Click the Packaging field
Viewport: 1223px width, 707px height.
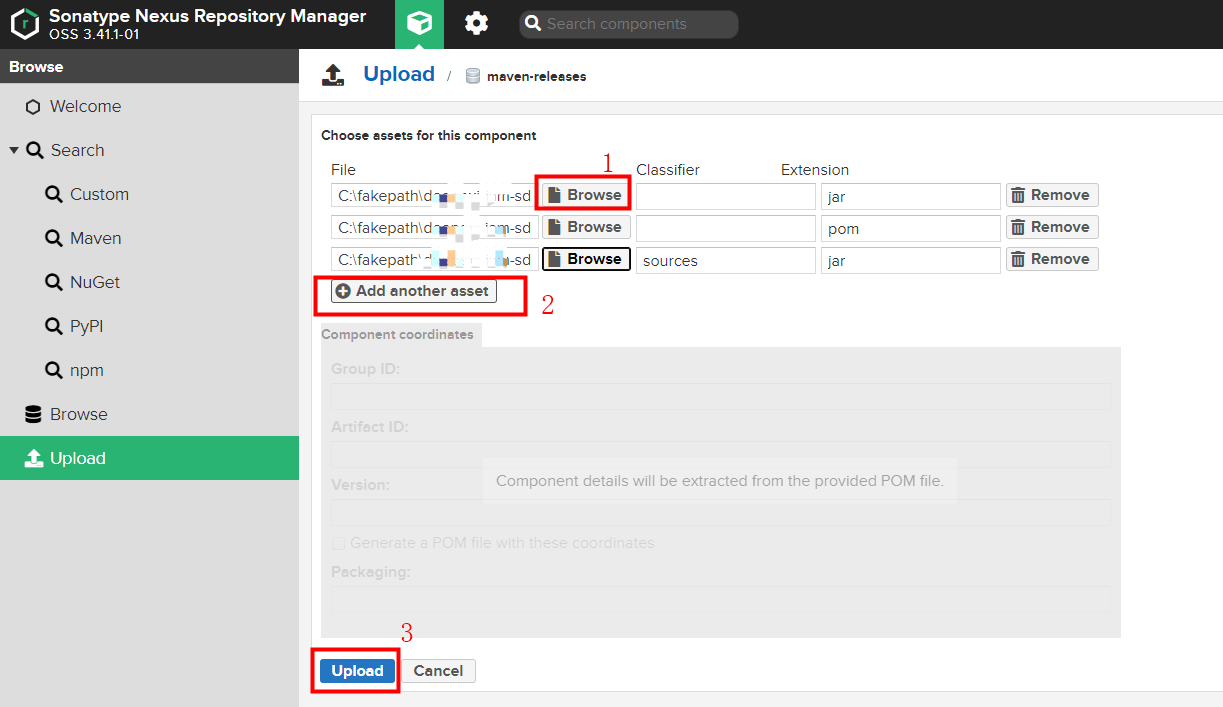point(721,599)
